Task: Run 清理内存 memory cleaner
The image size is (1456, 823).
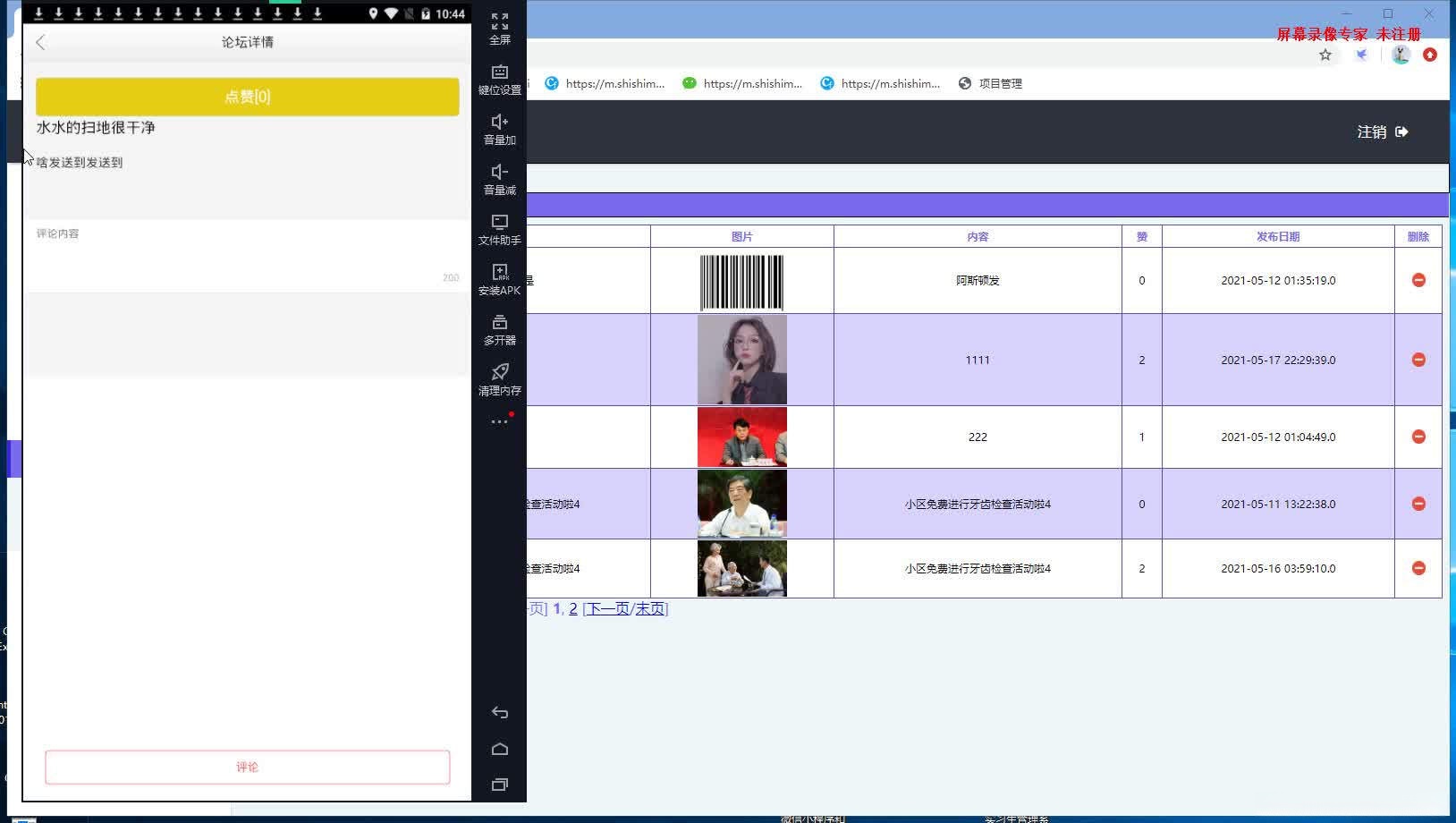Action: coord(500,379)
